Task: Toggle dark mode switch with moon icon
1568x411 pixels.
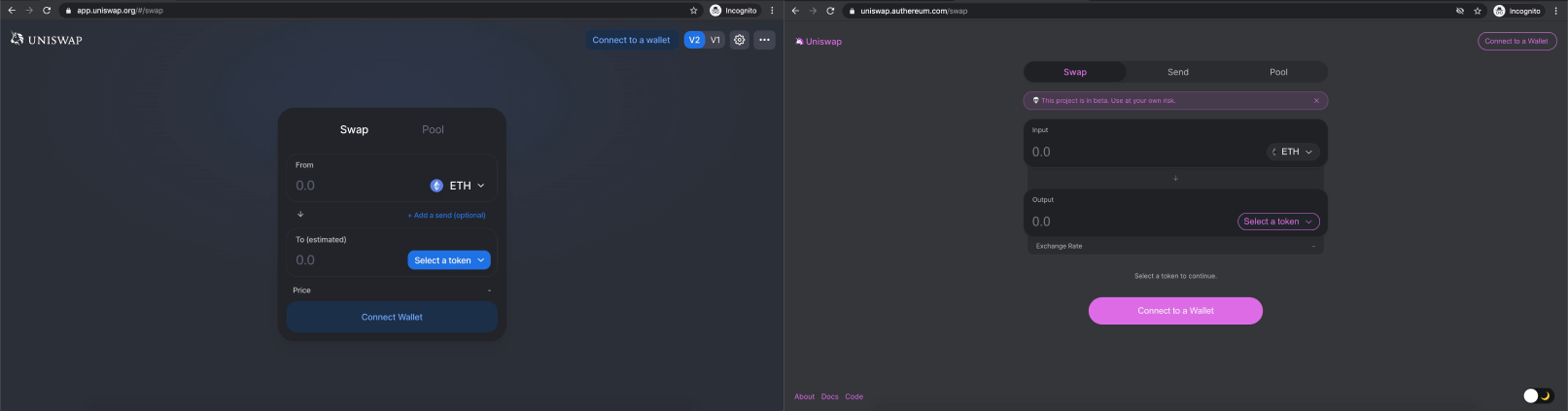Action: point(1538,395)
